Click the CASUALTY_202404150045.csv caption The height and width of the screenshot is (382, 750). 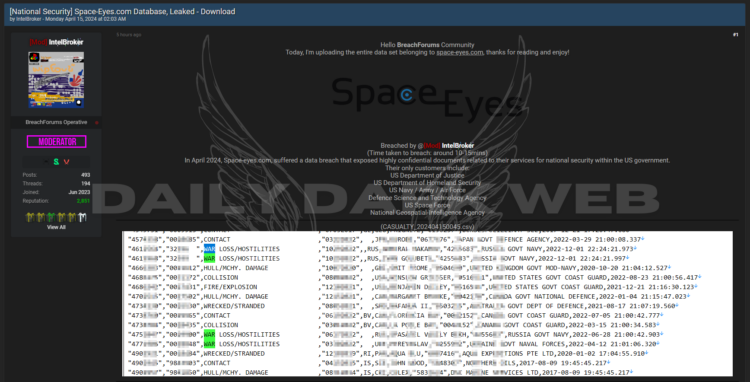click(427, 227)
